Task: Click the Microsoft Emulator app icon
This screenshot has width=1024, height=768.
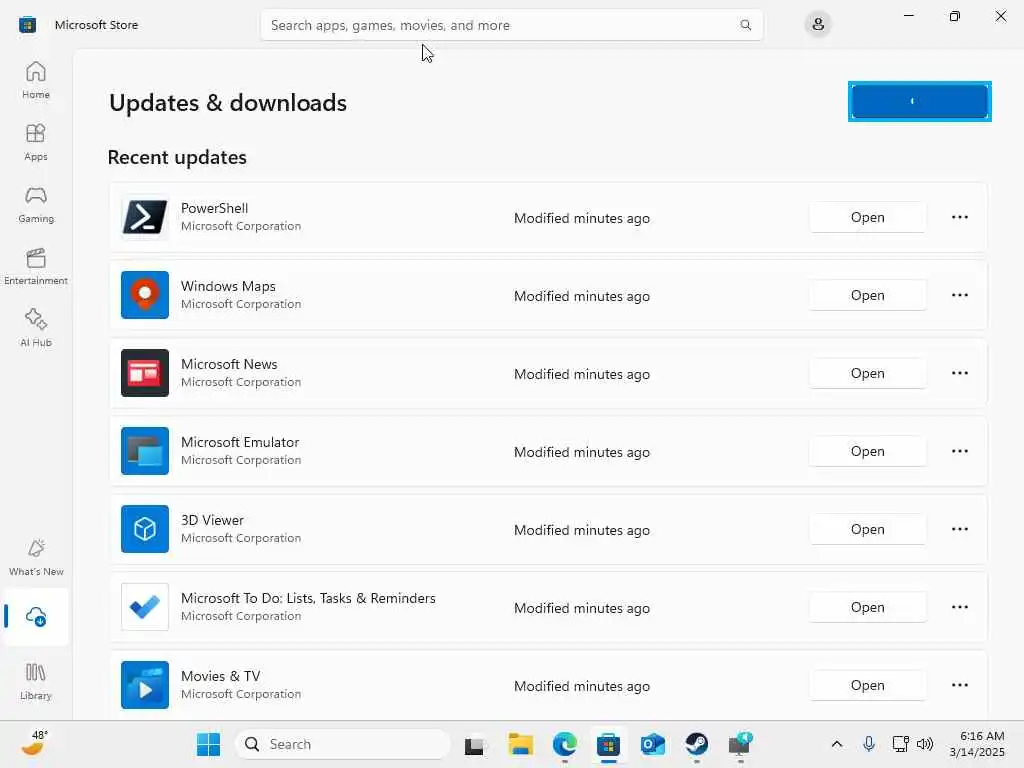Action: click(145, 451)
